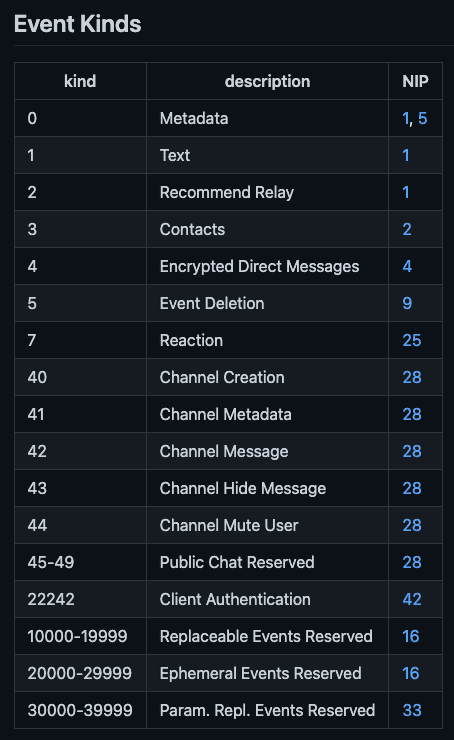This screenshot has height=740, width=454.
Task: Open NIP 25 link for Reaction
Action: [x=412, y=340]
